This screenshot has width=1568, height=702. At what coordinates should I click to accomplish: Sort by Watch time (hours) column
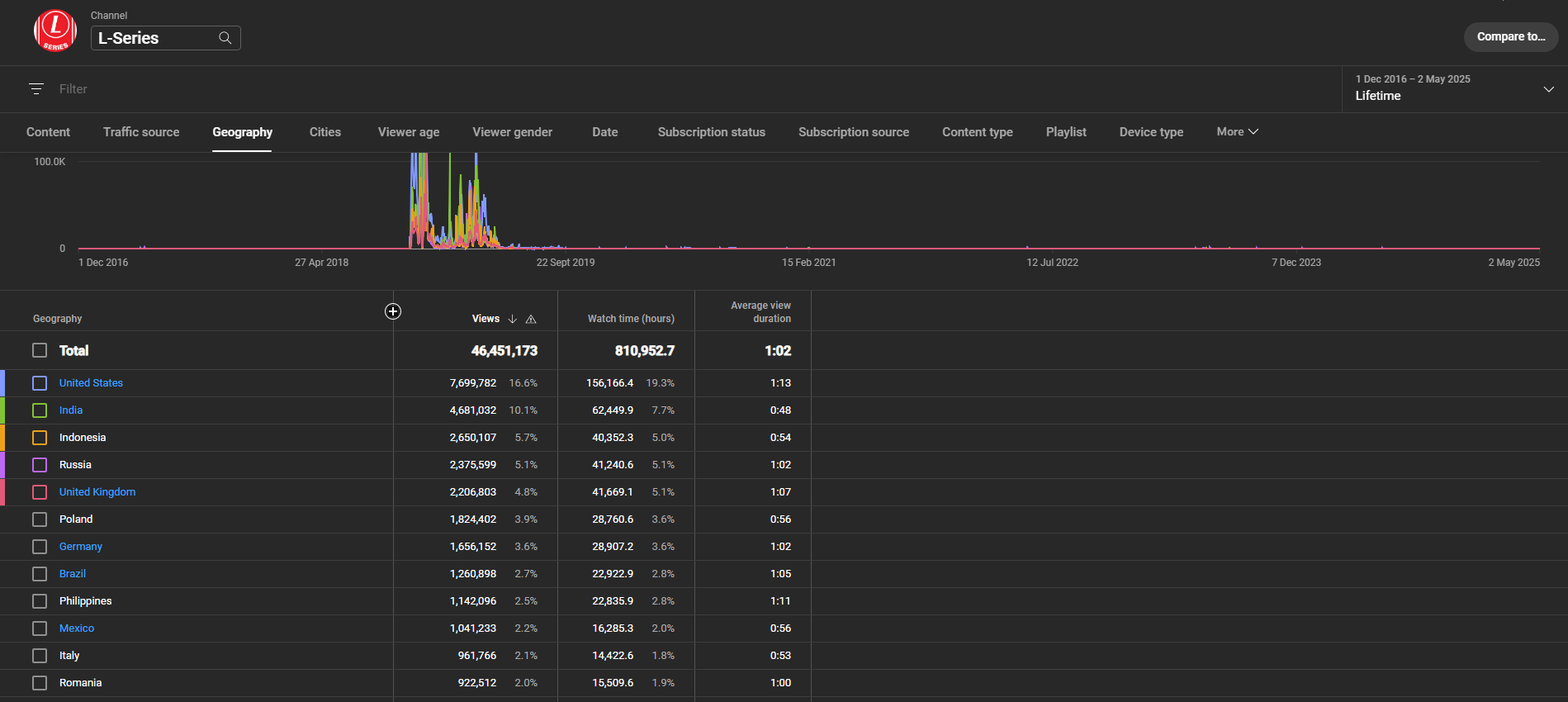631,319
